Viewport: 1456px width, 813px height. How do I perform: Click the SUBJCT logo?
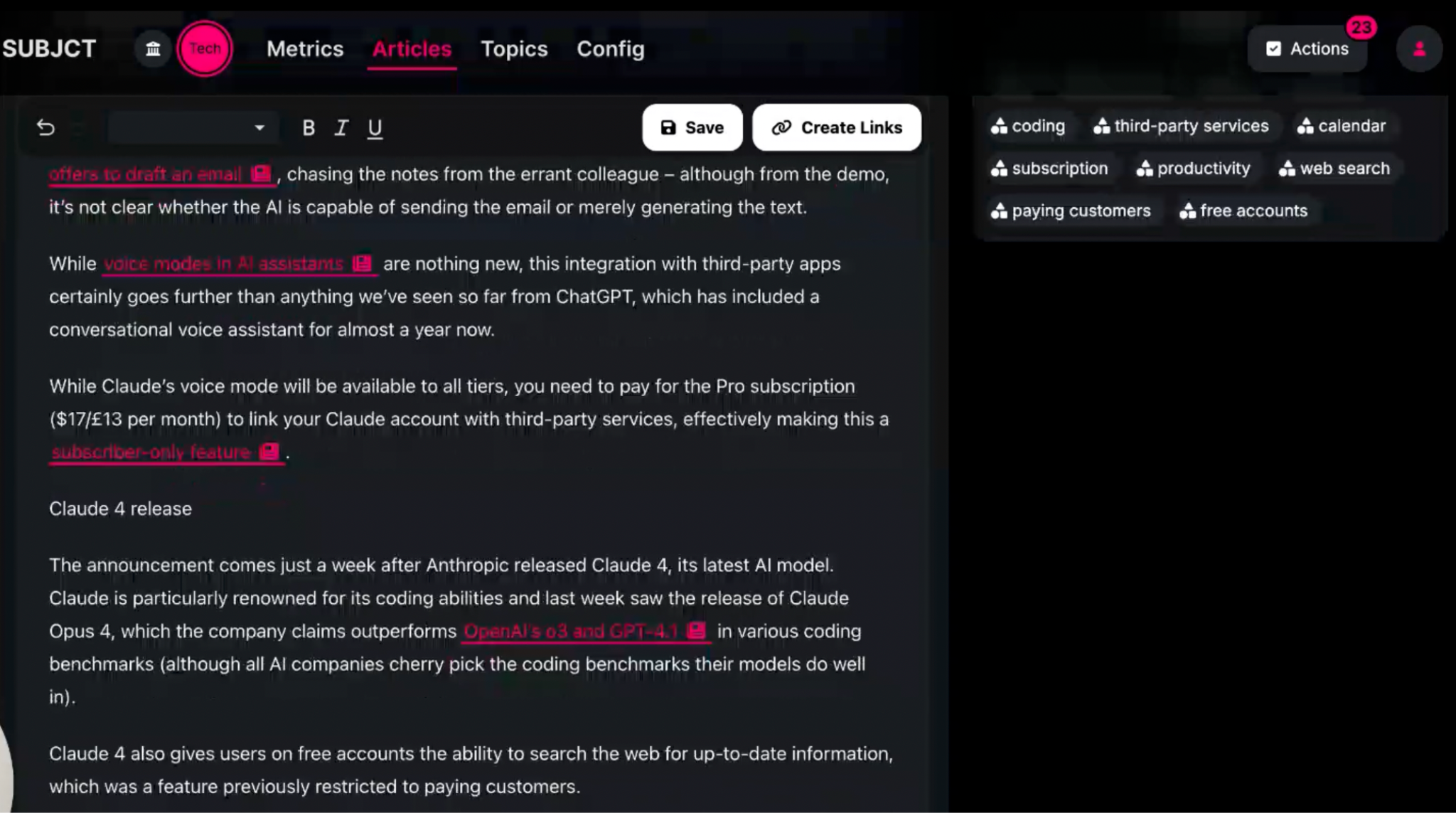49,48
